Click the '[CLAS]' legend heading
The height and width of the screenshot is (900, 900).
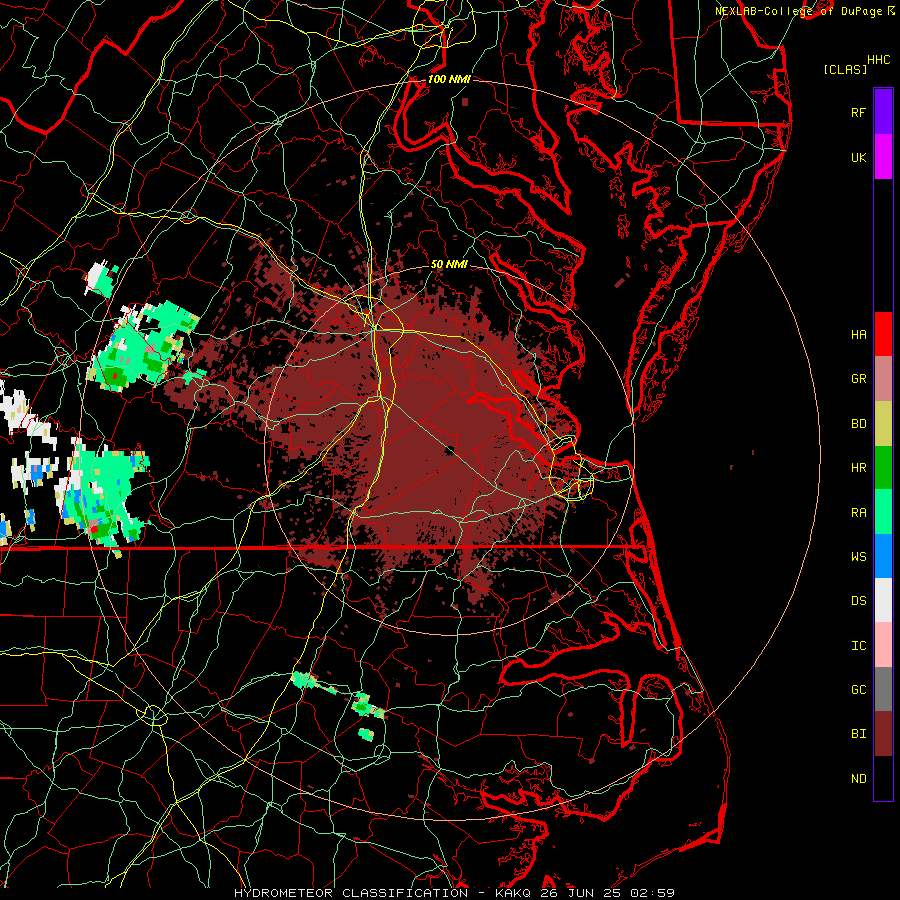[845, 69]
